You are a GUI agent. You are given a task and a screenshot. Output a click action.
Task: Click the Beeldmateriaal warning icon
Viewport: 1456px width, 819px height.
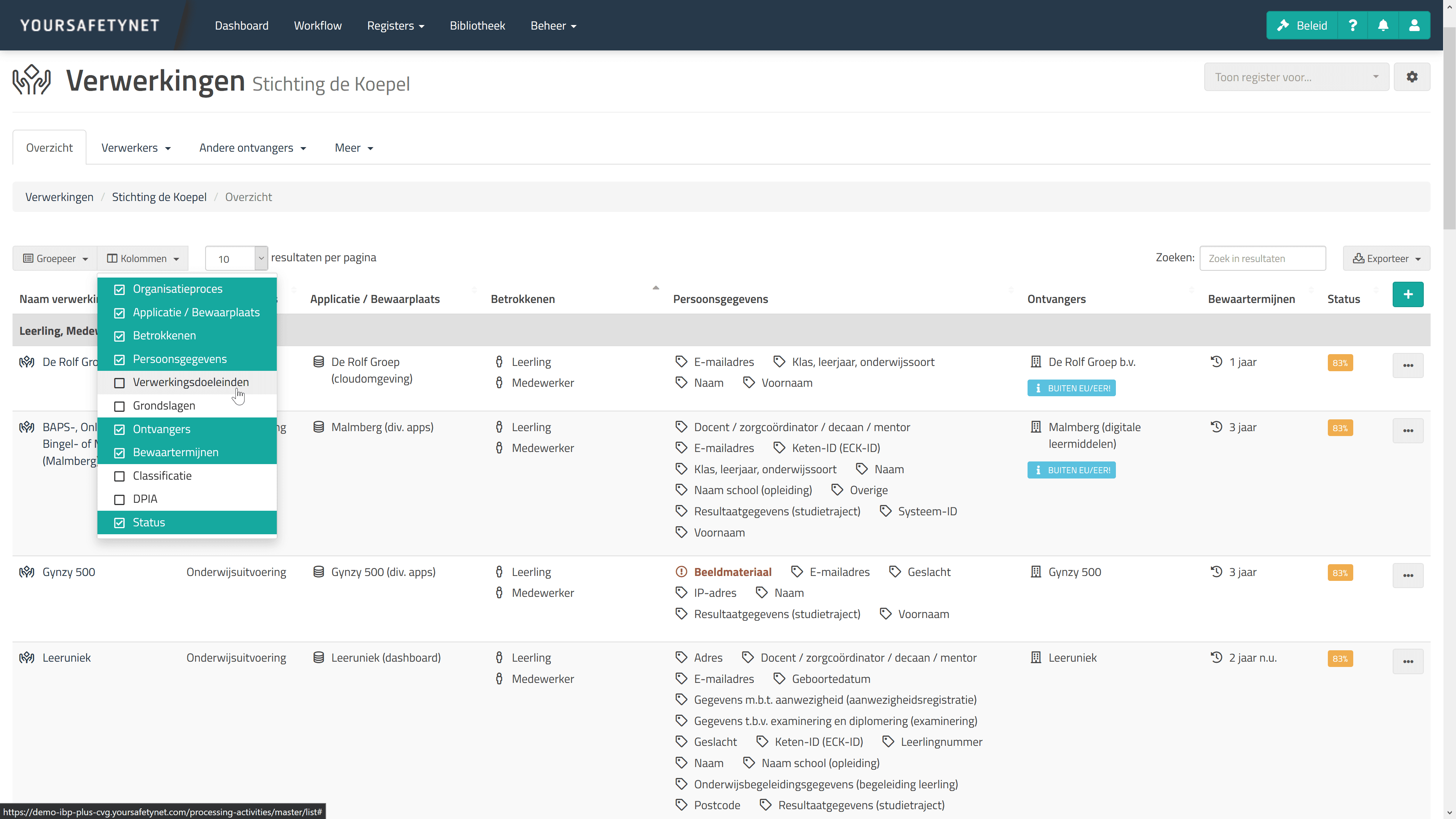(x=681, y=572)
